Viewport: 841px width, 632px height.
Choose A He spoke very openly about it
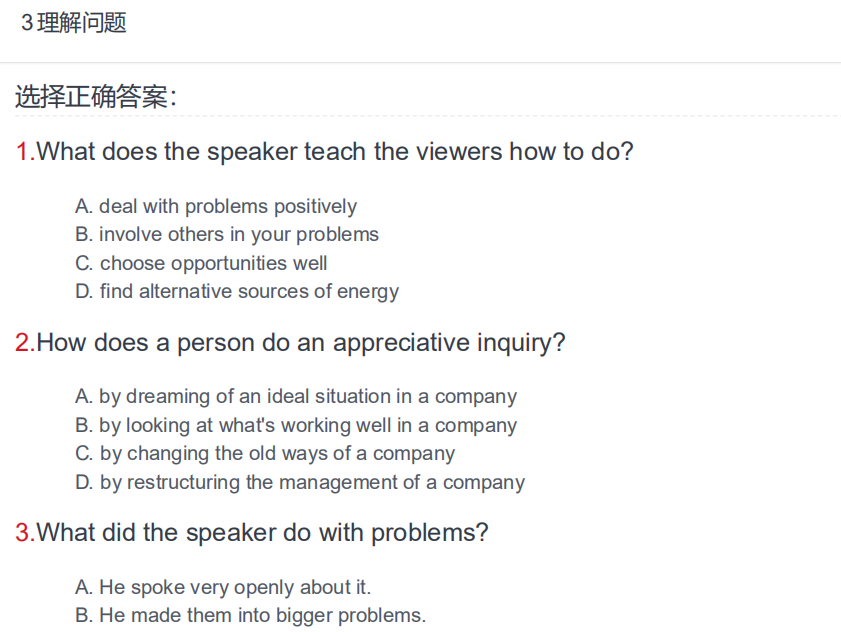(223, 587)
